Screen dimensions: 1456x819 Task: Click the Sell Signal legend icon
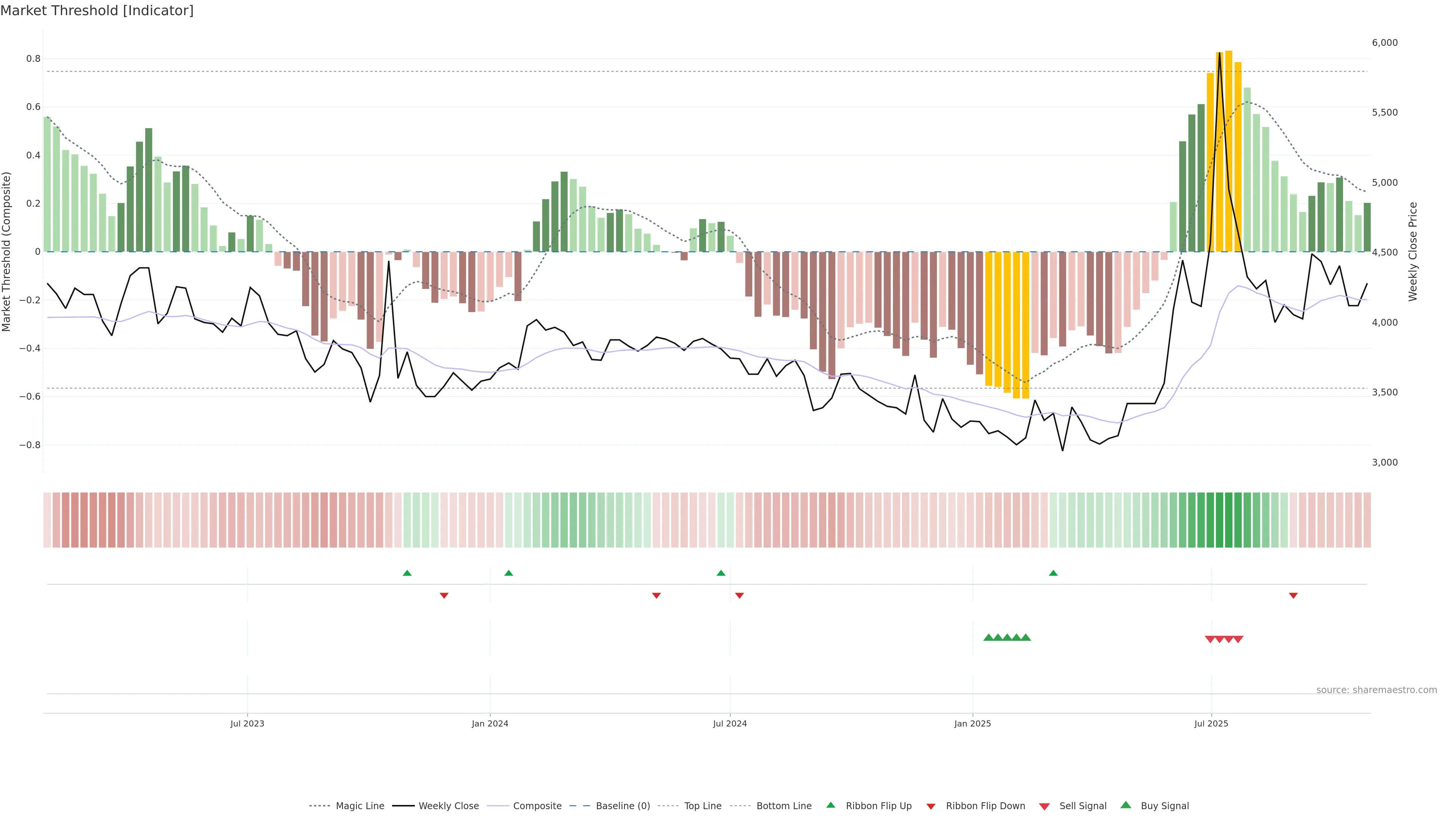[x=1045, y=806]
